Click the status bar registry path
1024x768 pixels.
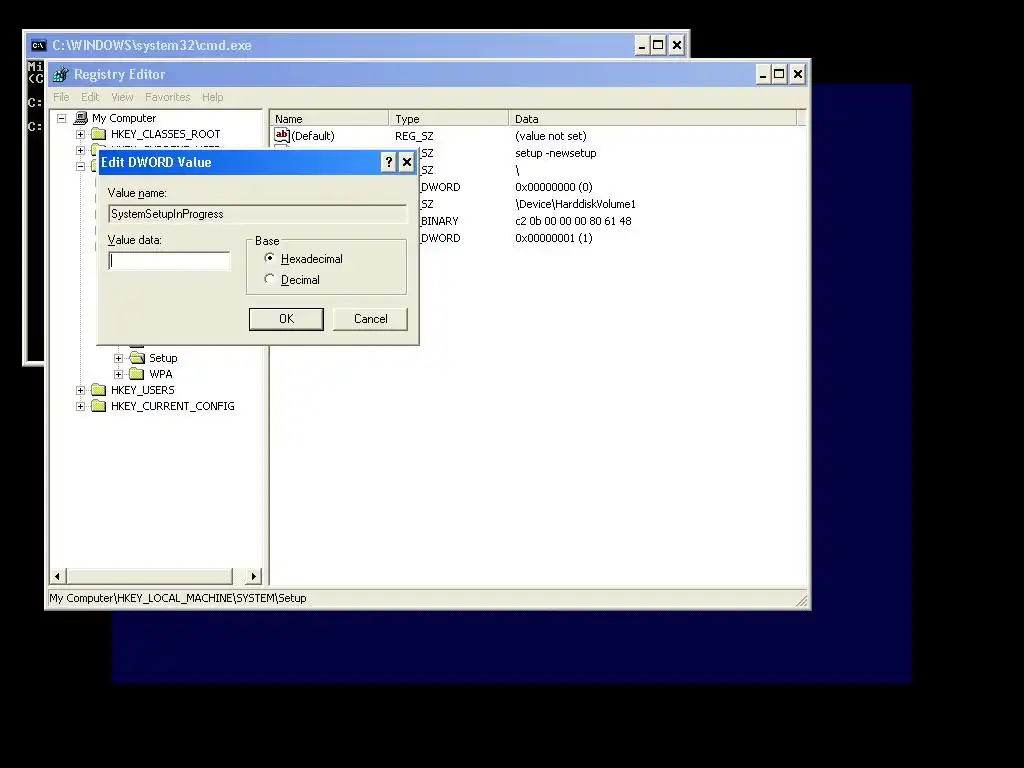click(x=178, y=598)
